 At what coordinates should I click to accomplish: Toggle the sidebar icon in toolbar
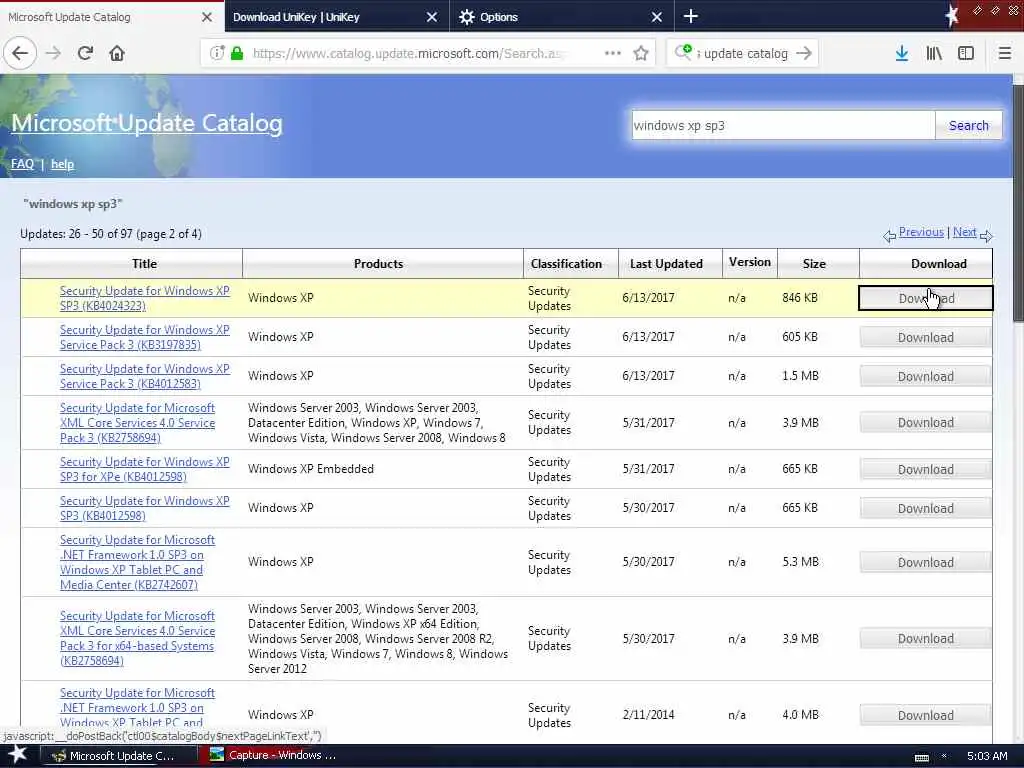pyautogui.click(x=966, y=53)
